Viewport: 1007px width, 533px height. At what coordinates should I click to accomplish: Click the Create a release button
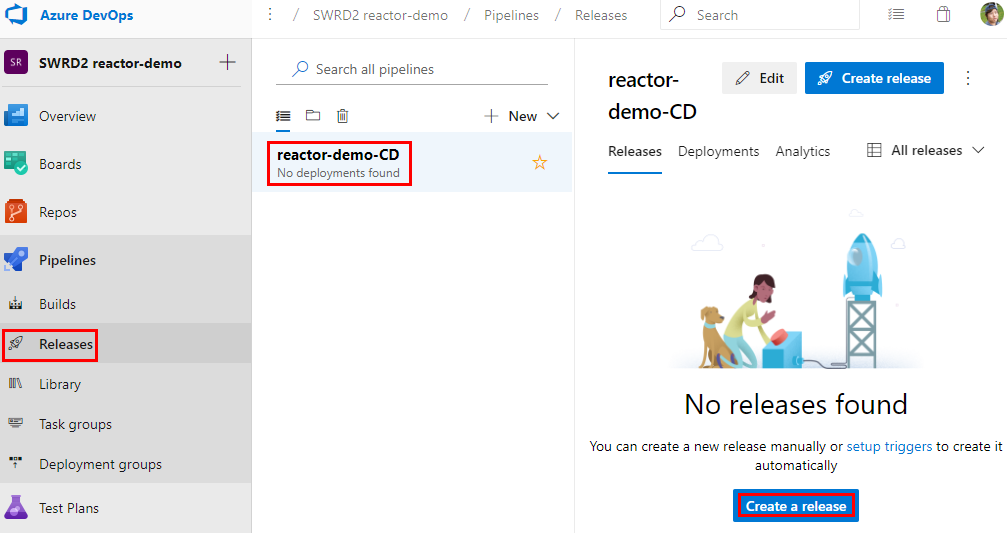point(796,506)
